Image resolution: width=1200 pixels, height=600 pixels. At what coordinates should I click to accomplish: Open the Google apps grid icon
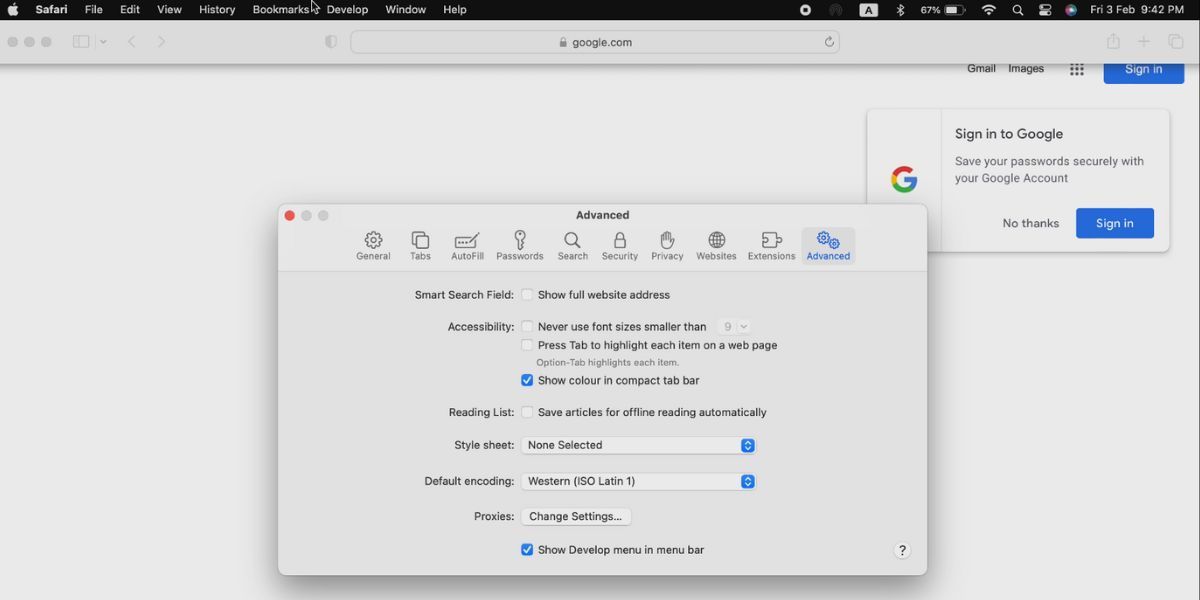1077,69
